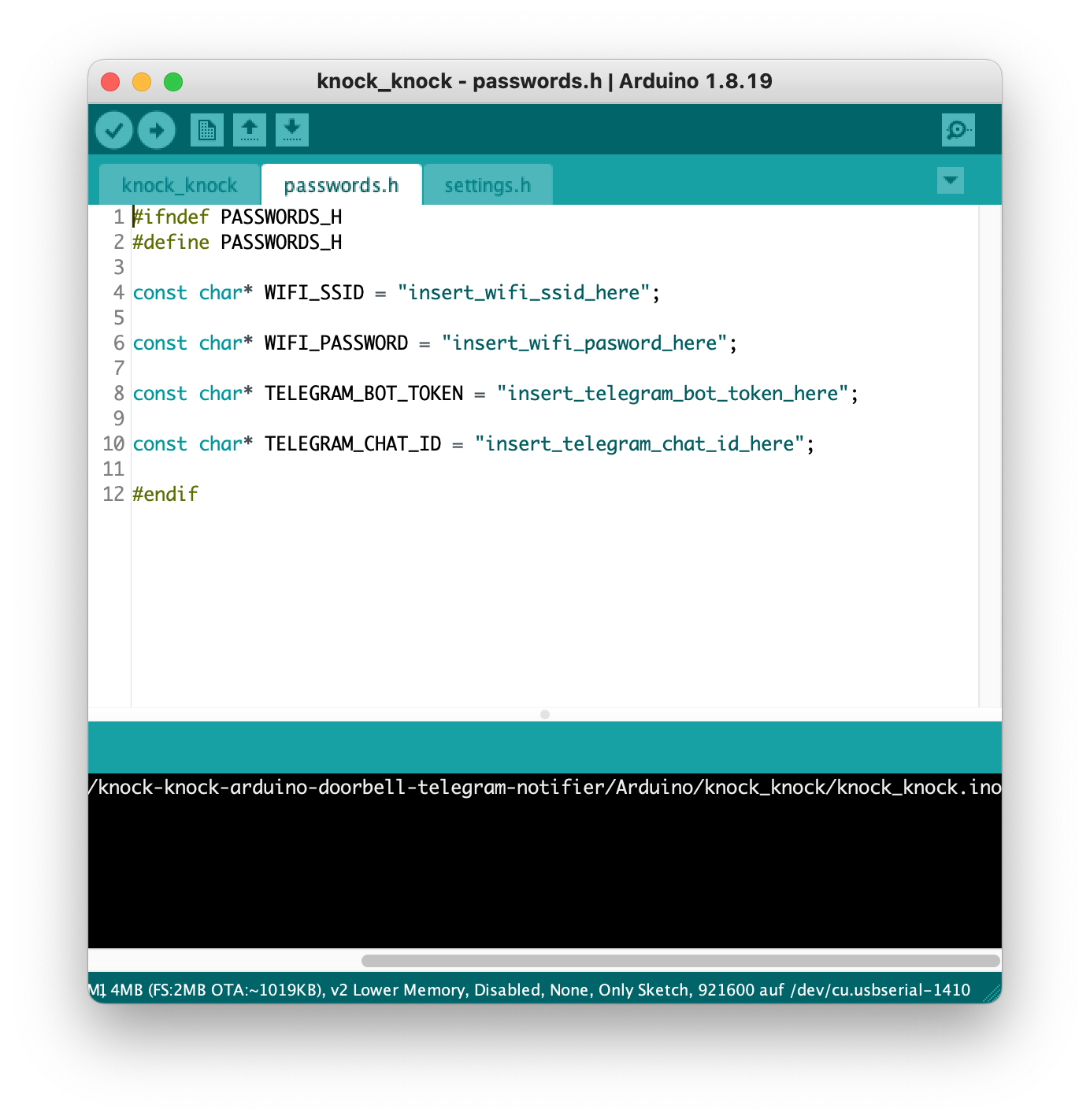Save the sketch using the toolbar icon
This screenshot has height=1120, width=1090.
291,129
